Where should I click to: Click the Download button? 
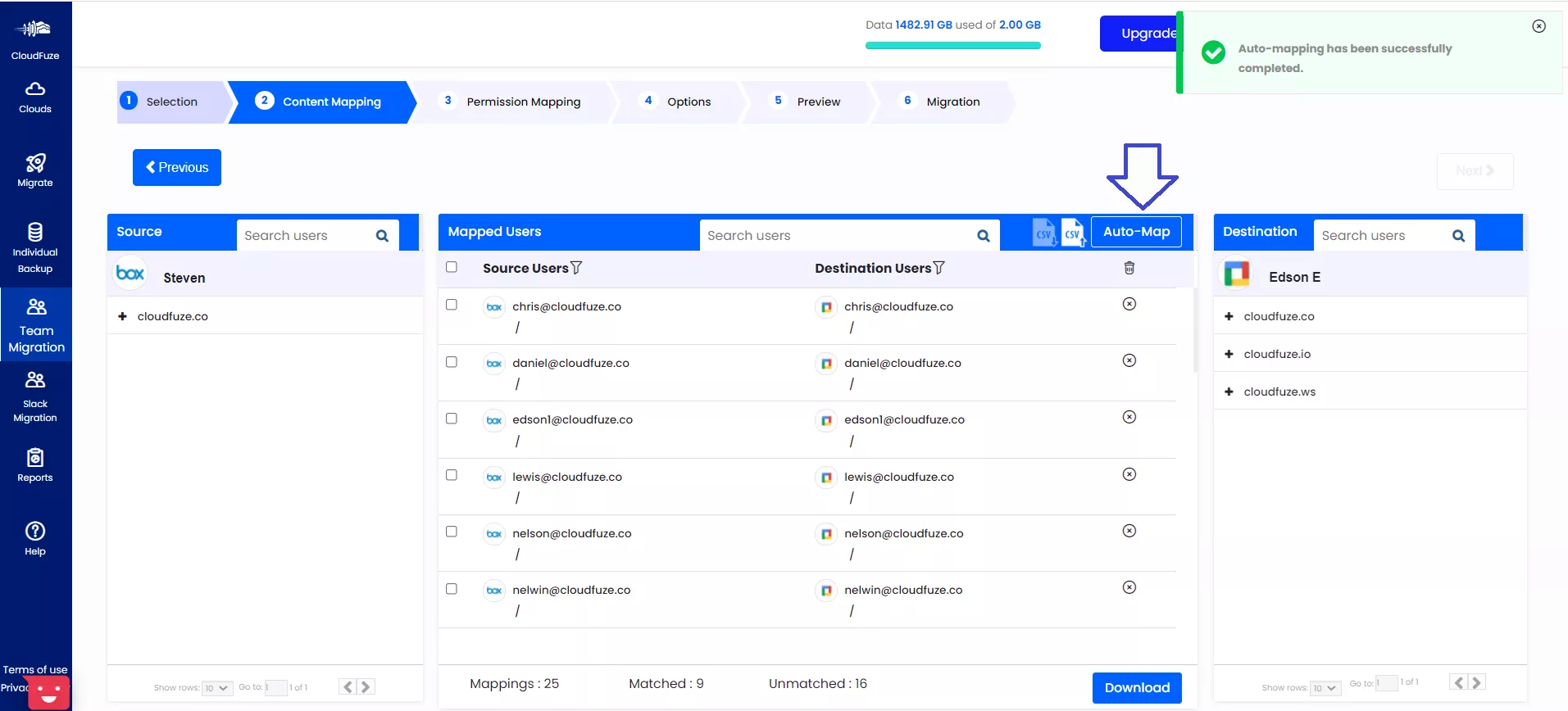[x=1137, y=687]
